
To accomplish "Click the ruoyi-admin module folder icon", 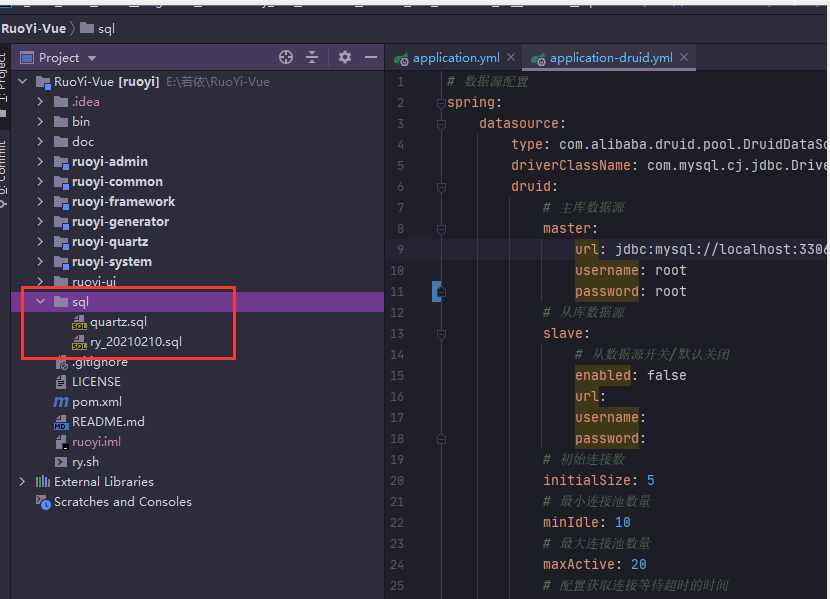I will (61, 162).
